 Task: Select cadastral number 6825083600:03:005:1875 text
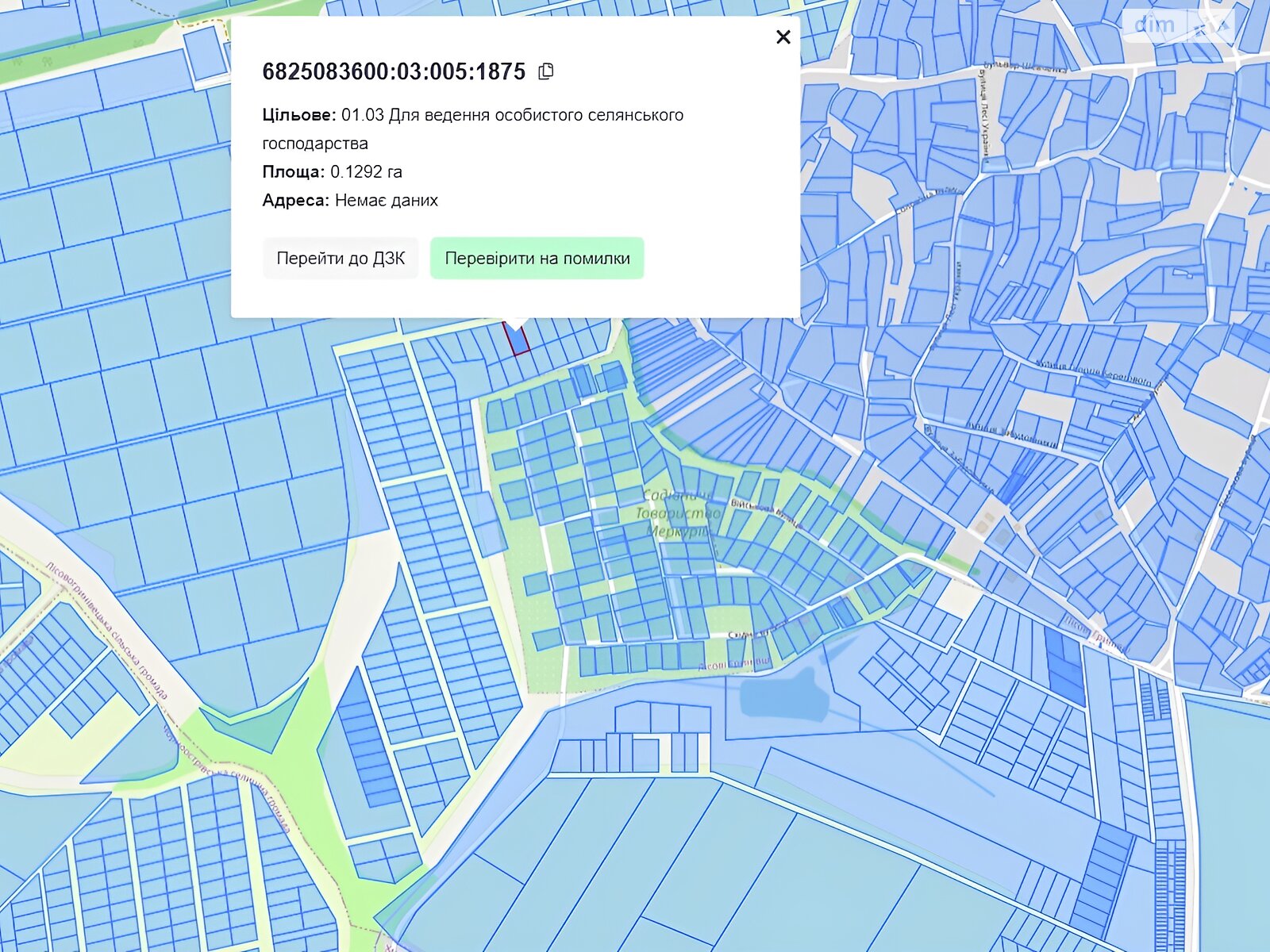[x=394, y=71]
